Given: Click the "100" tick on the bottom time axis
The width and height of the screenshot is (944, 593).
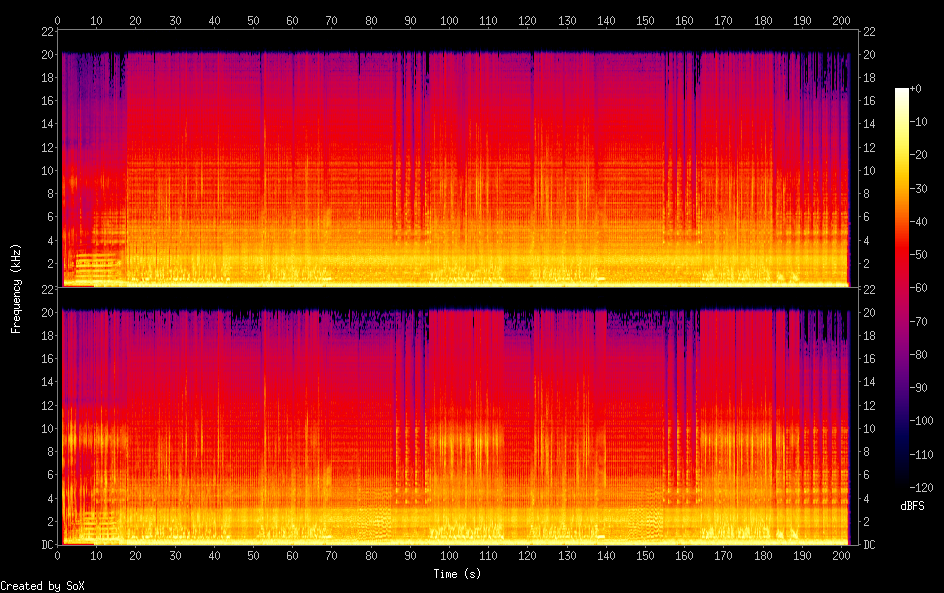Looking at the screenshot, I should pyautogui.click(x=449, y=556).
